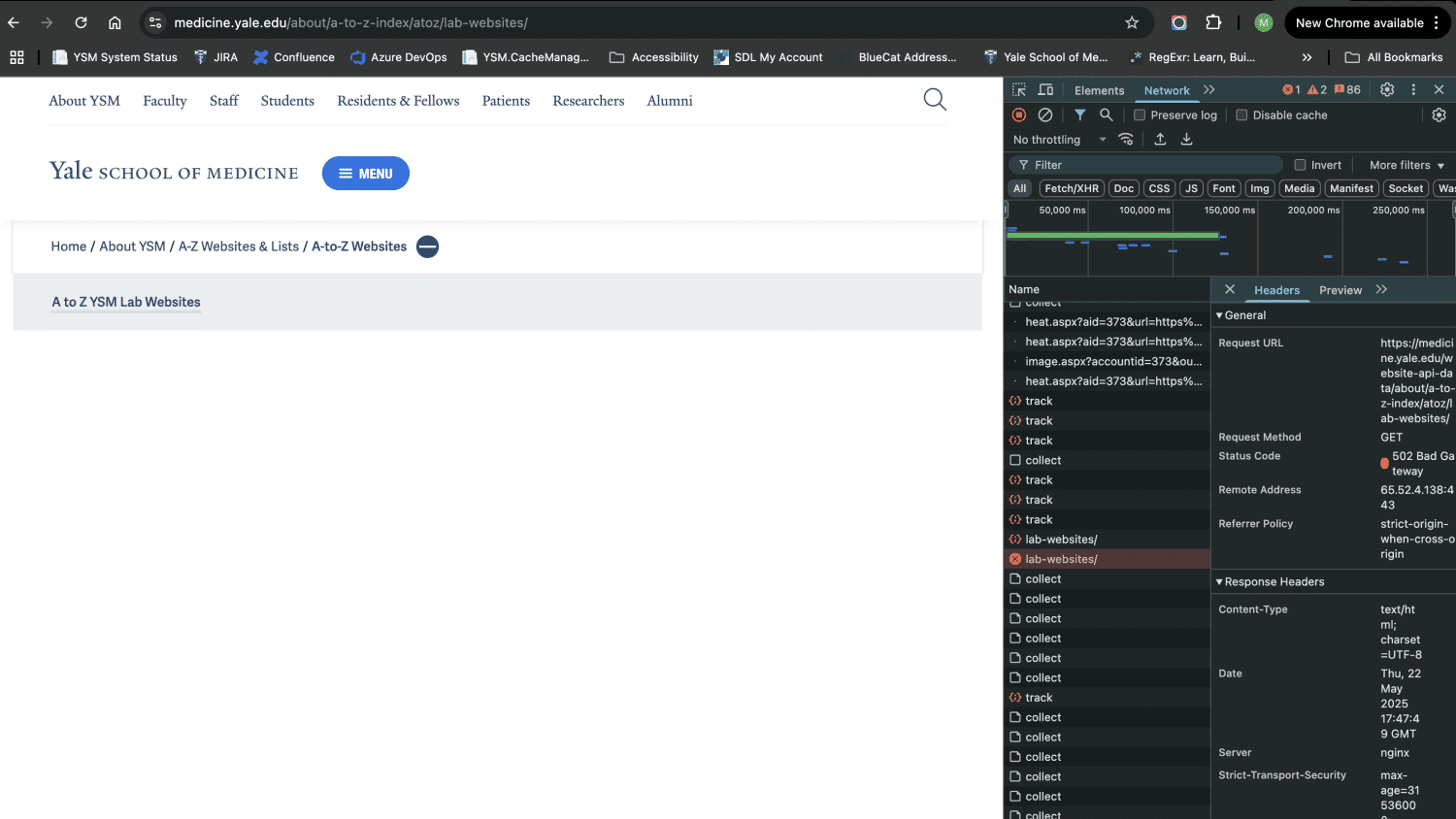Collapse breadcrumb with the round minus icon
Image resolution: width=1456 pixels, height=819 pixels.
(427, 246)
